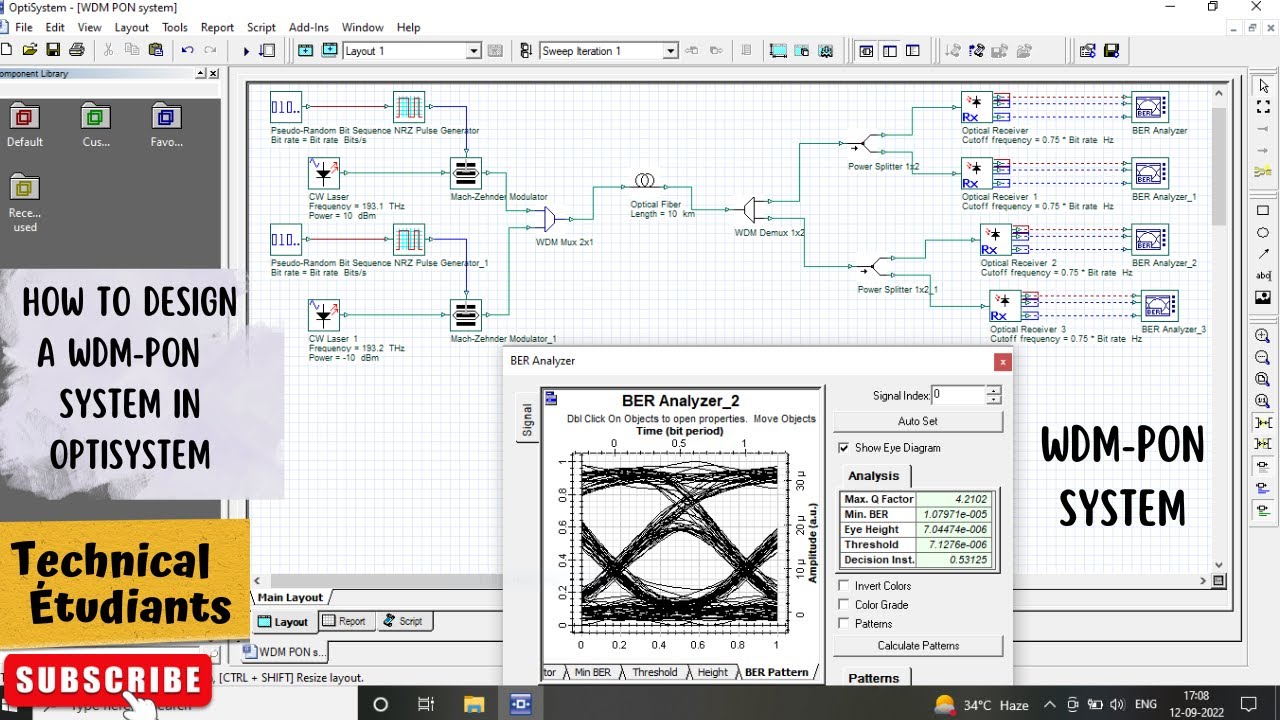Click the layout horizontal scrollbar
Image resolution: width=1280 pixels, height=720 pixels.
click(730, 581)
